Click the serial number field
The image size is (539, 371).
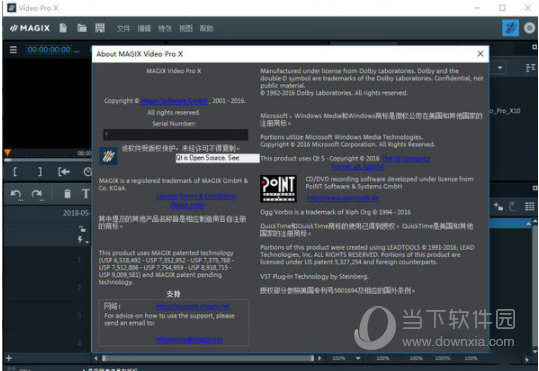[x=175, y=134]
